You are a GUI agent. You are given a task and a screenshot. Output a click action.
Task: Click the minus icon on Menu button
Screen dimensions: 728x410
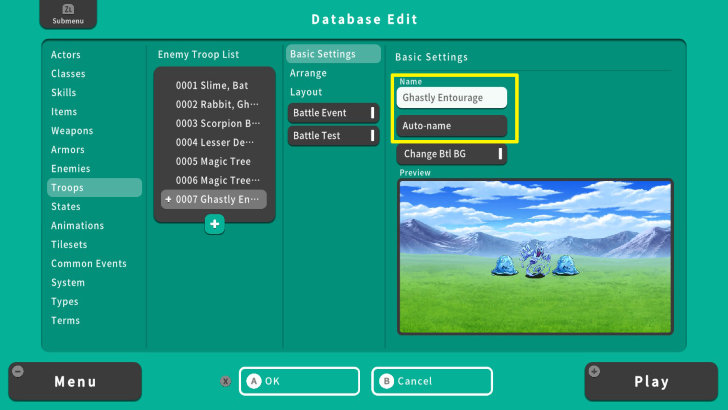(17, 371)
